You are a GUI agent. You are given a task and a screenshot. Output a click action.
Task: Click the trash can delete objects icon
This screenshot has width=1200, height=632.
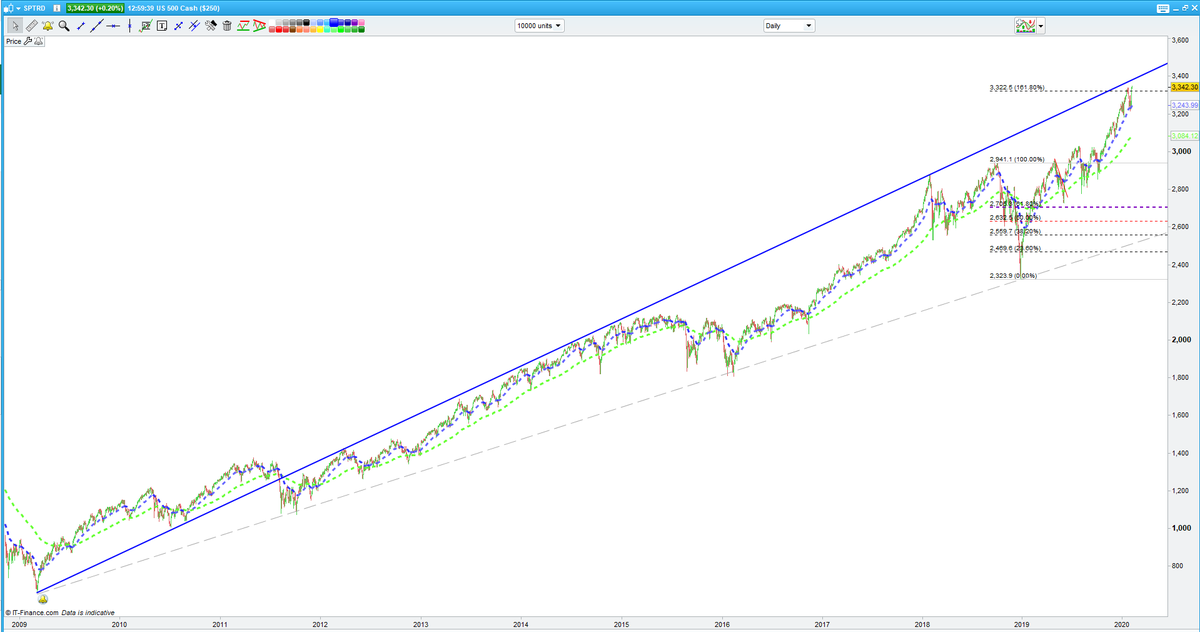click(227, 25)
